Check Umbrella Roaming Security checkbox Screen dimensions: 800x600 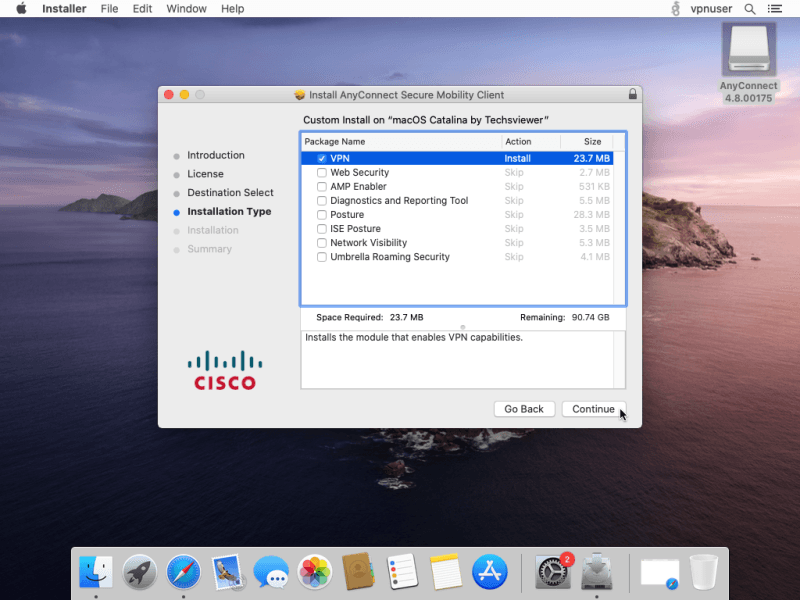(321, 257)
